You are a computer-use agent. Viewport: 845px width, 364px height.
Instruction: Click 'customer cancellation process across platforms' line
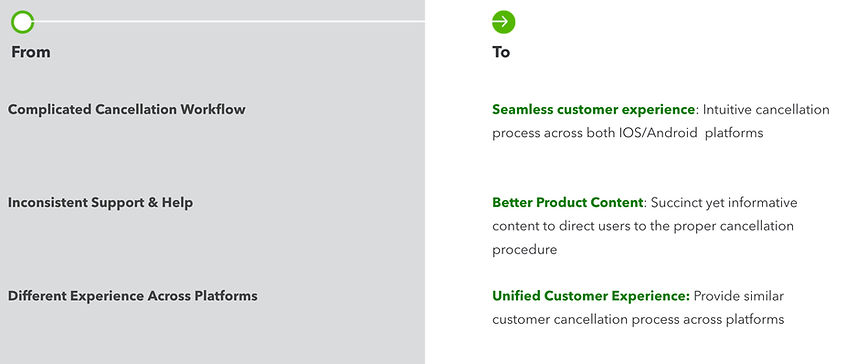point(638,320)
